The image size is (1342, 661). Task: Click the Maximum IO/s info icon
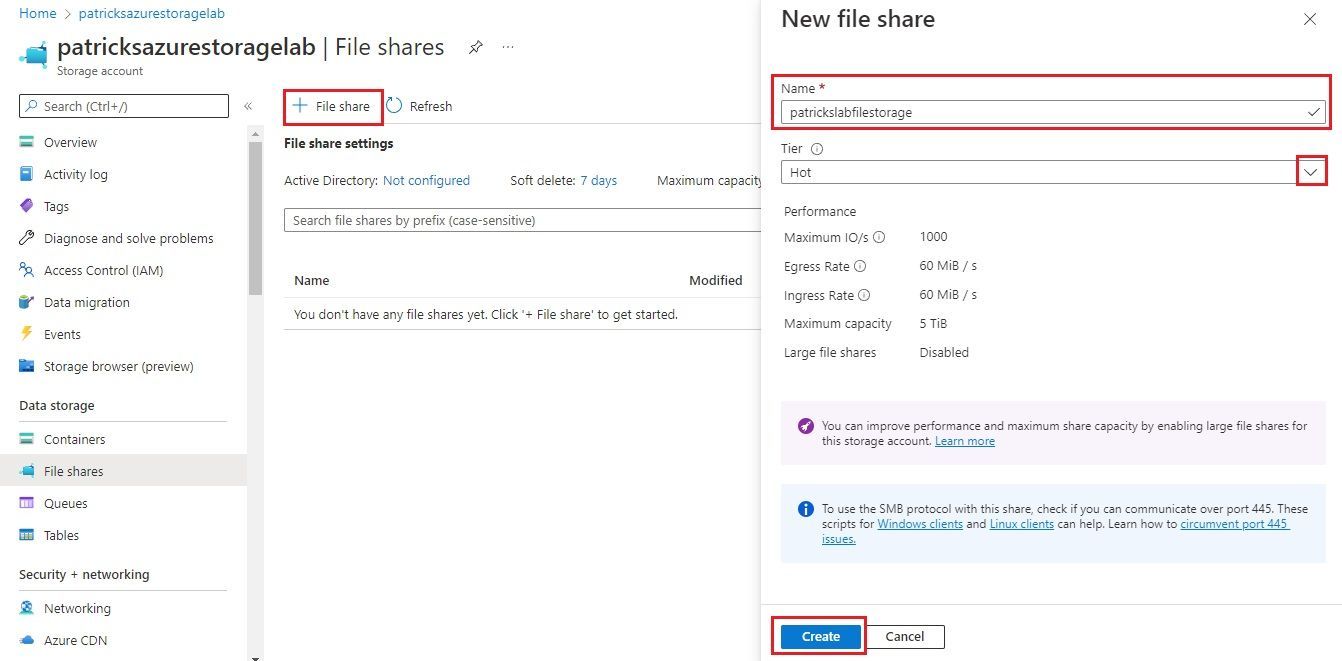(x=879, y=238)
